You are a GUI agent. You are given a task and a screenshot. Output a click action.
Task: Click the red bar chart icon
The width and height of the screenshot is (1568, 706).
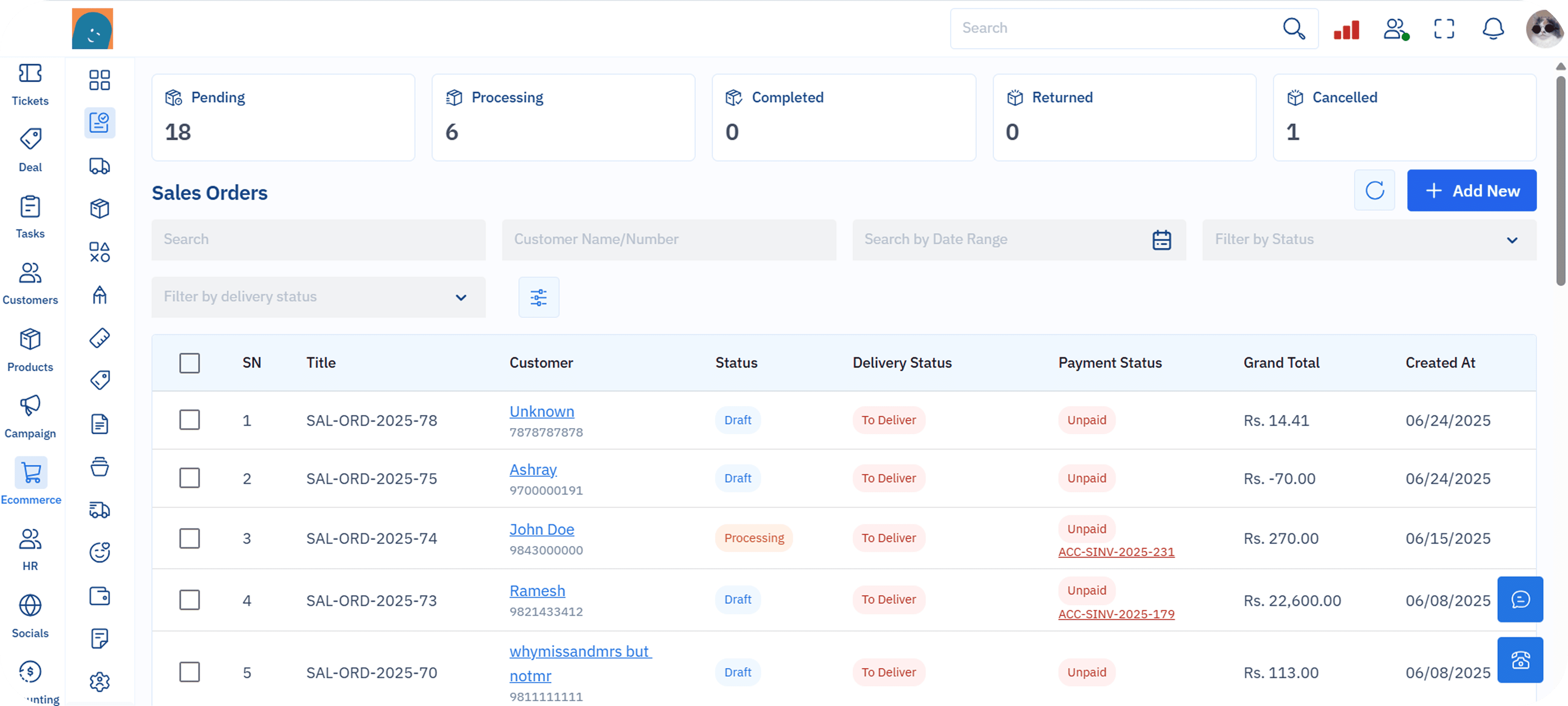(x=1346, y=29)
